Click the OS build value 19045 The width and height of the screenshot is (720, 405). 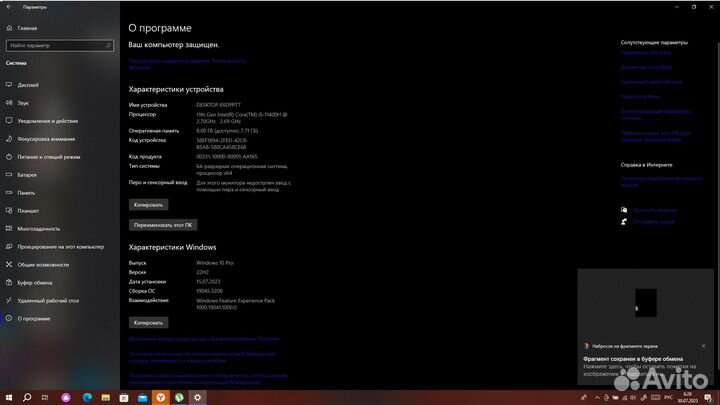point(209,291)
